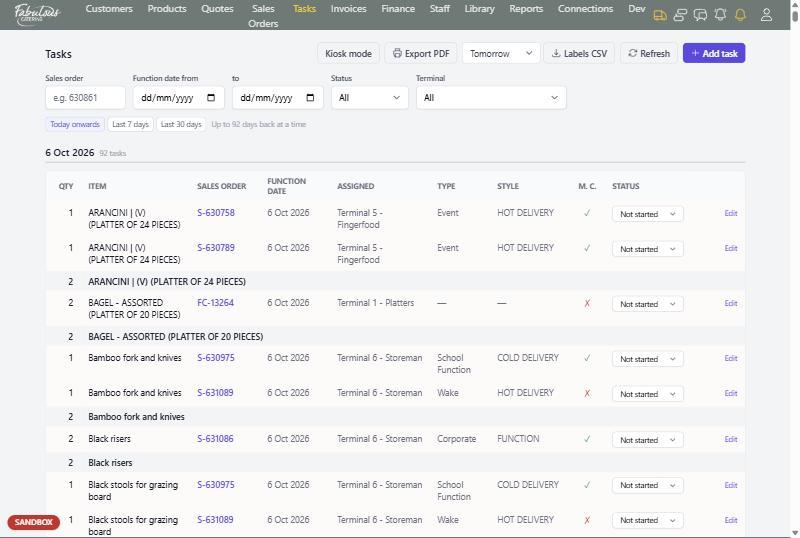Open the Terminal filter dropdown

pos(491,97)
